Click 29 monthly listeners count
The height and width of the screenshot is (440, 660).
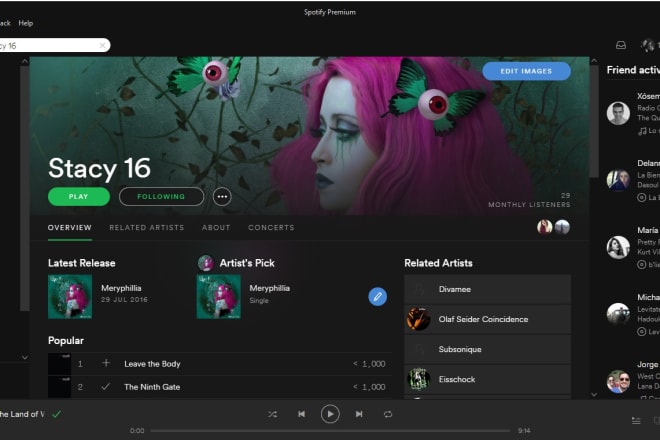click(565, 196)
